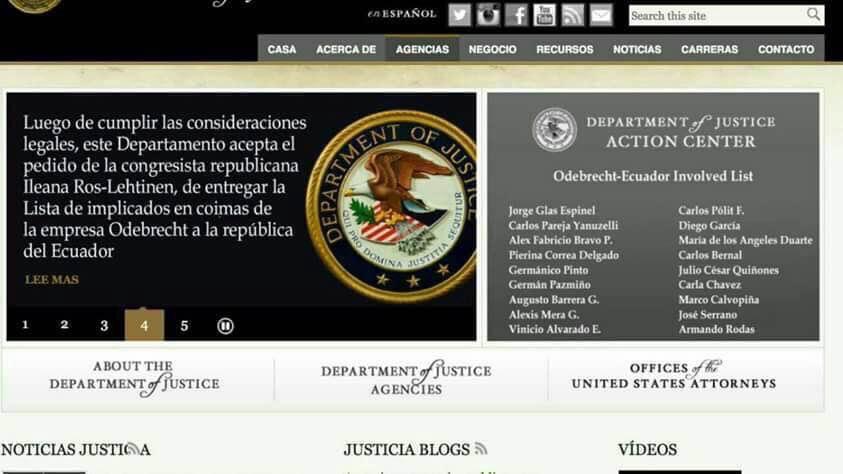Click the name 'Vinicio Alvarado E.'
The image size is (843, 474).
[x=554, y=329]
